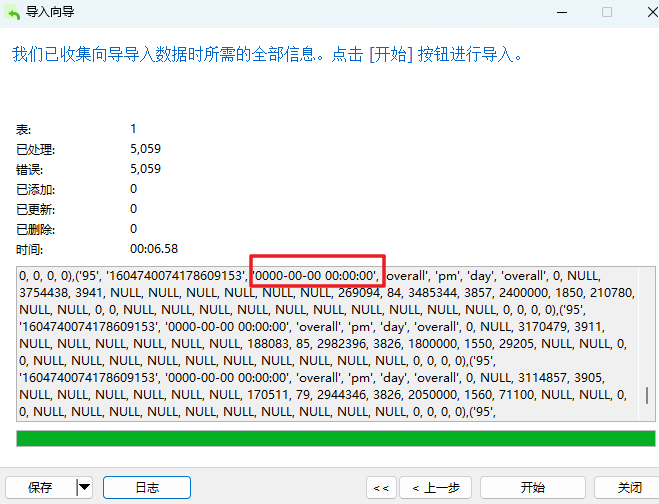Click the 关闭 button
The height and width of the screenshot is (504, 659).
[629, 487]
